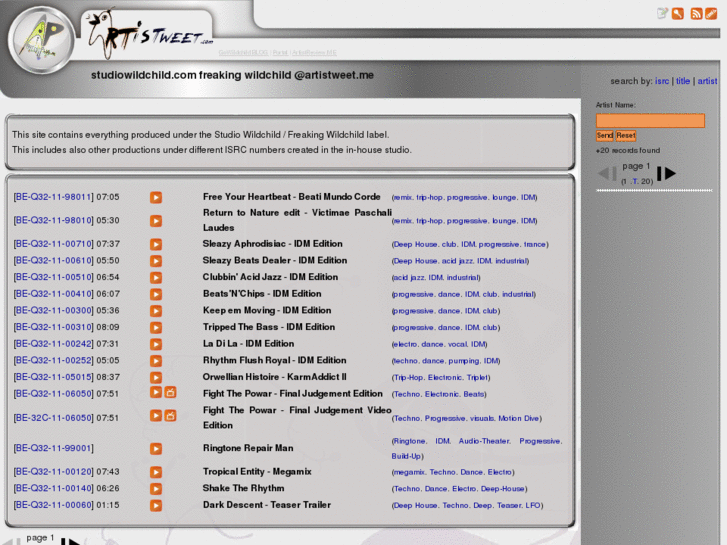Click the page range link under page 1
Screen dimensions: 727x545
tap(637, 181)
